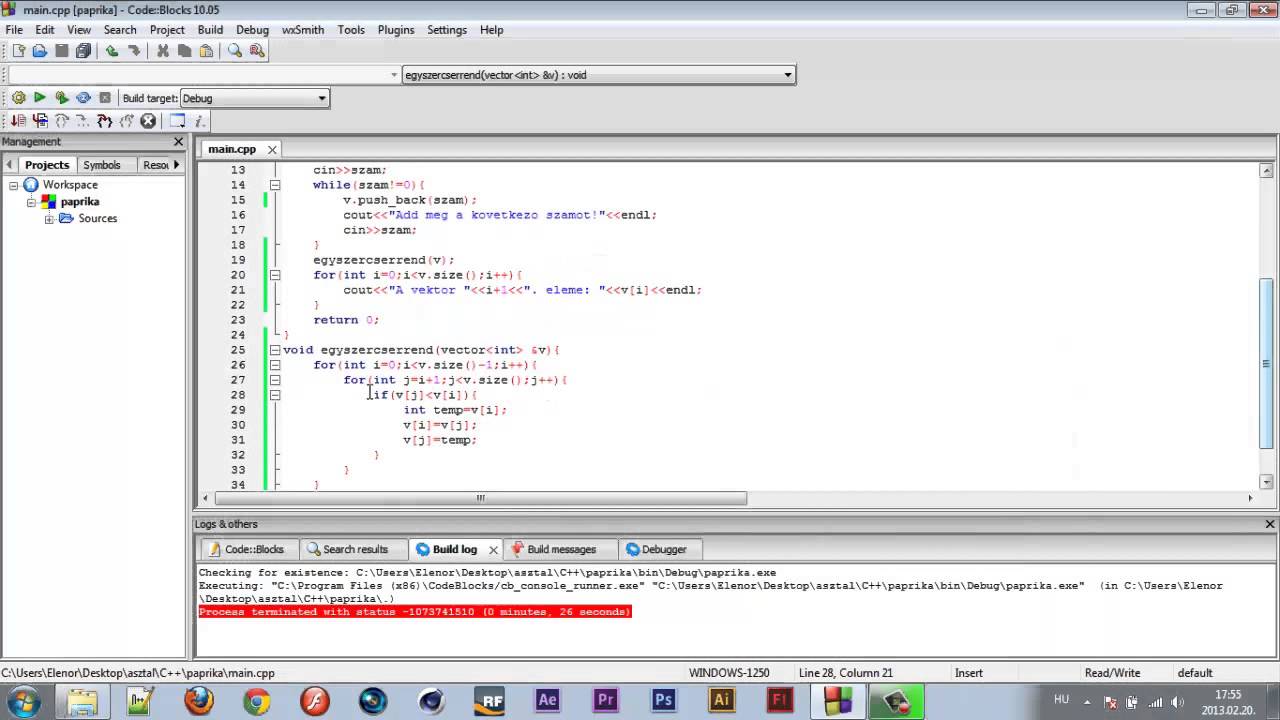Stop the debugger with the X icon

click(x=149, y=121)
